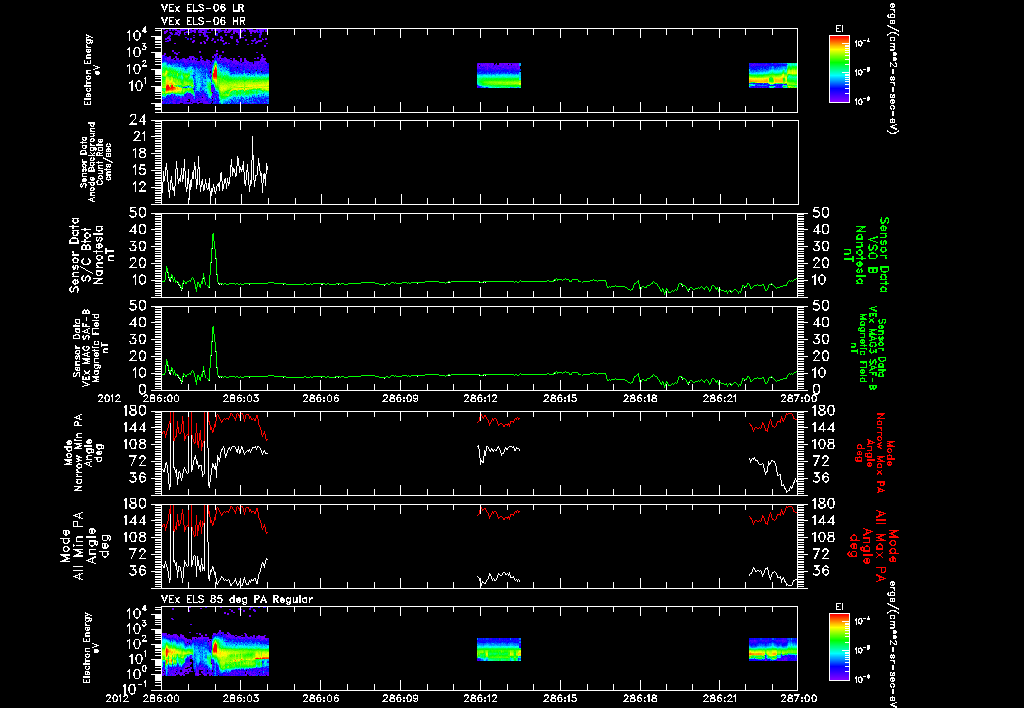Screen dimensions: 1024x708
Task: Click the 85 deg PA spectrogram block near 286:12
Action: tap(499, 649)
